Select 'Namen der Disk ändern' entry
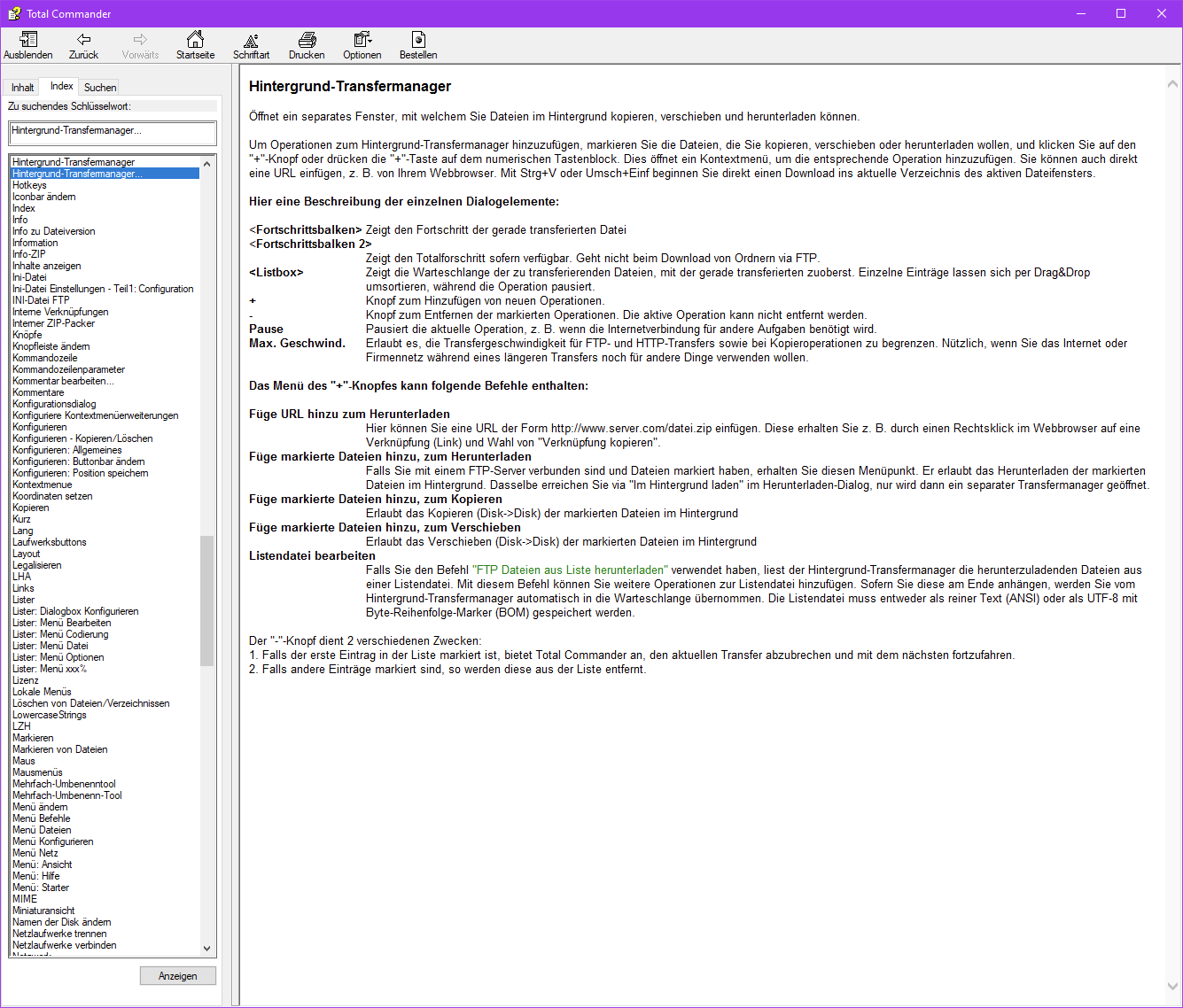Viewport: 1183px width, 1008px height. tap(62, 922)
